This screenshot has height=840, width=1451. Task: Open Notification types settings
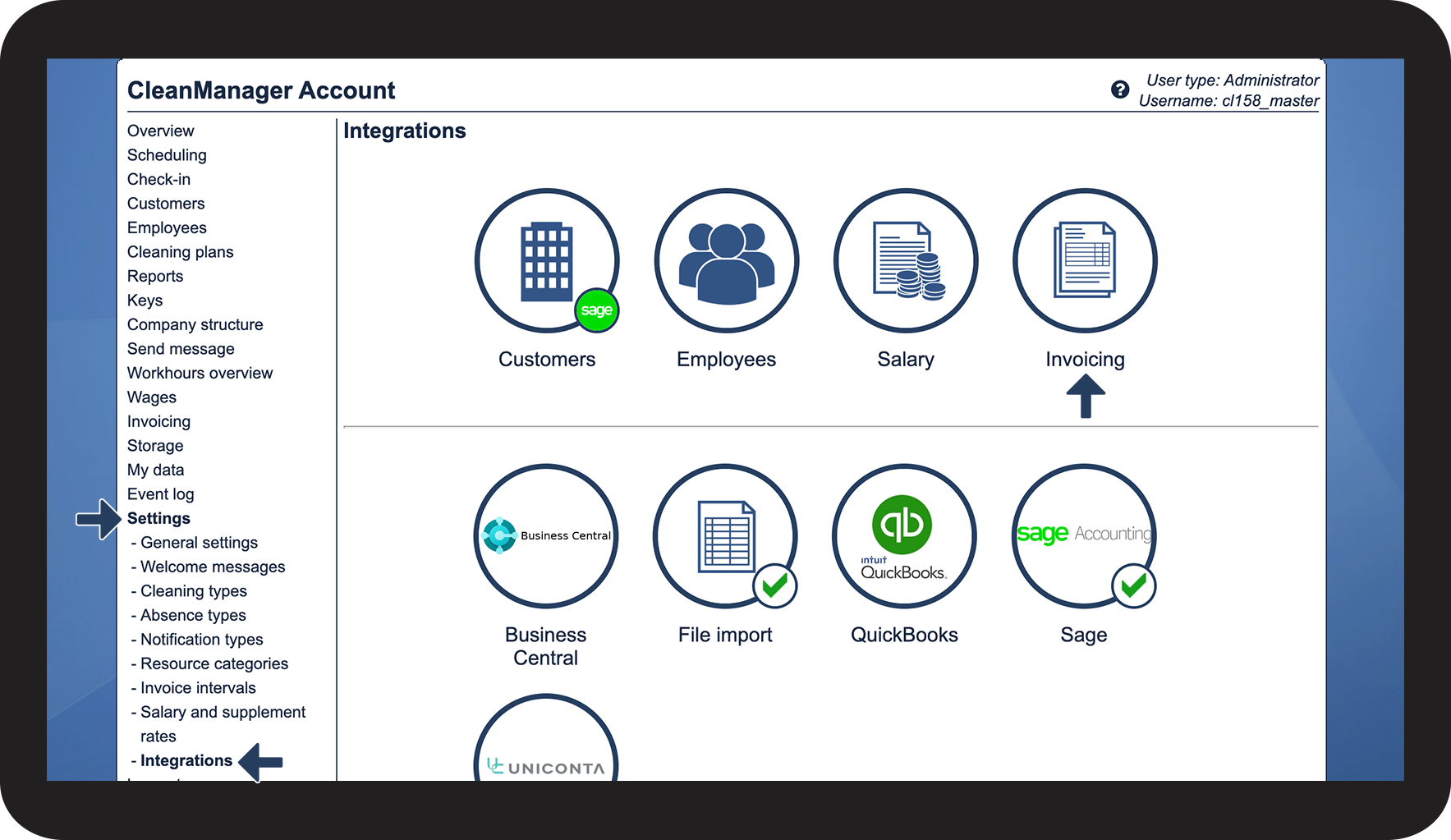pos(202,640)
